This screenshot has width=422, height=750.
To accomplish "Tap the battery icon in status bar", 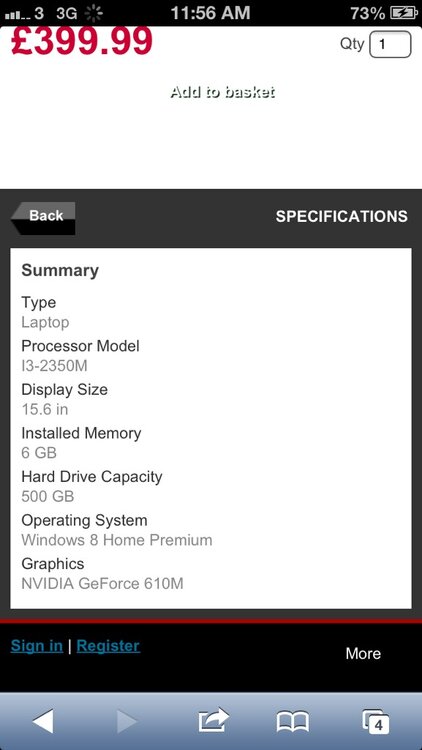I will 404,13.
